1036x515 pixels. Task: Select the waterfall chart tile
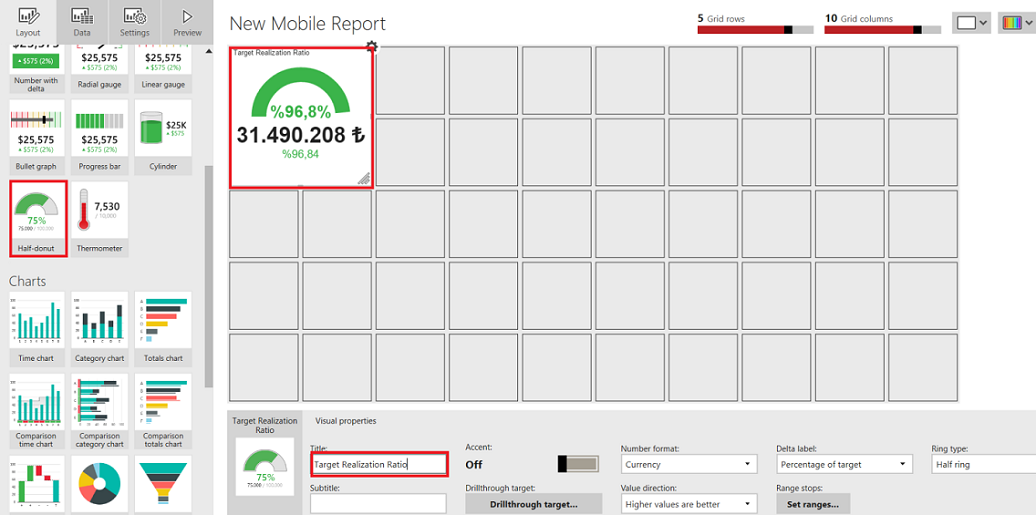click(37, 485)
